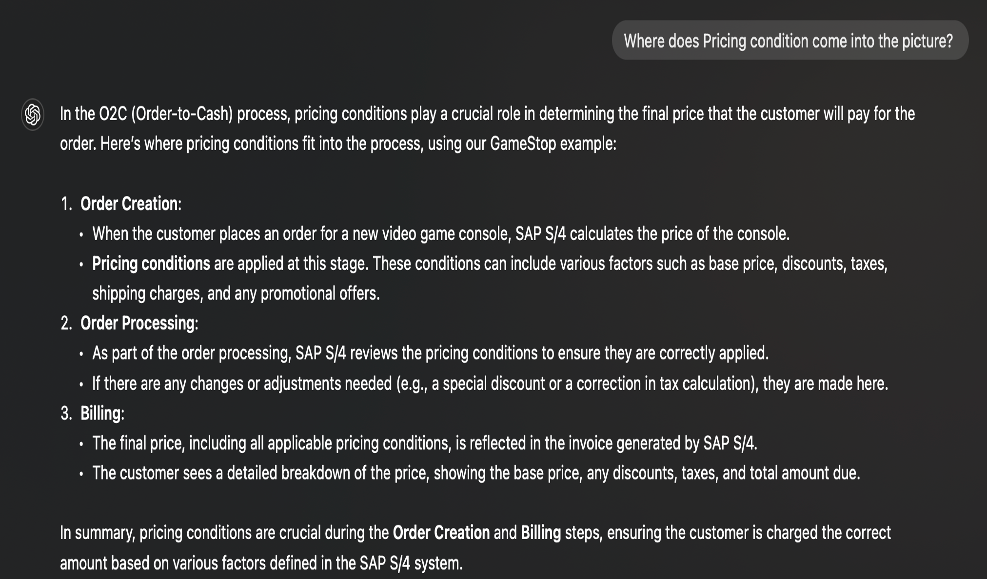Click the 'GameStop example:' text in intro
Image resolution: width=988 pixels, height=580 pixels.
click(553, 144)
